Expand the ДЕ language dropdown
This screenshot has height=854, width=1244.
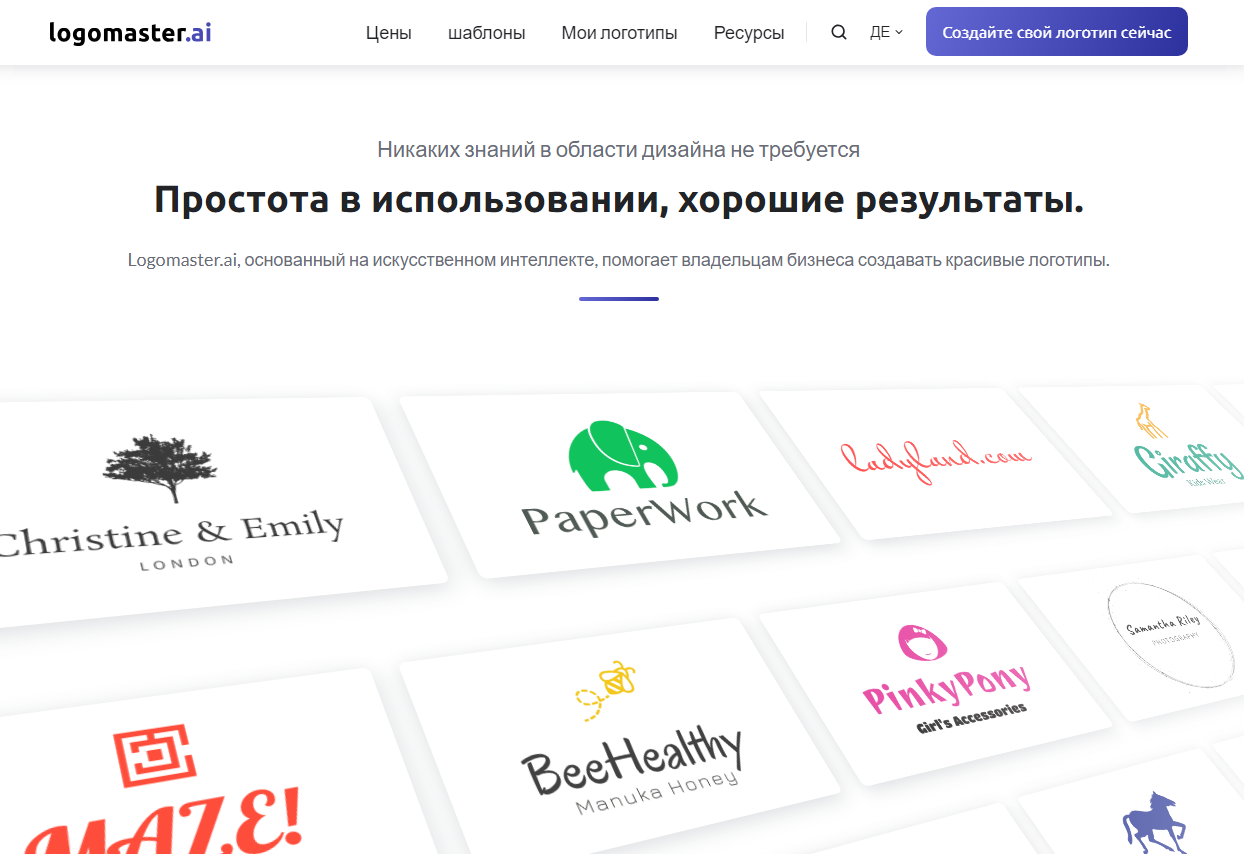click(x=886, y=33)
